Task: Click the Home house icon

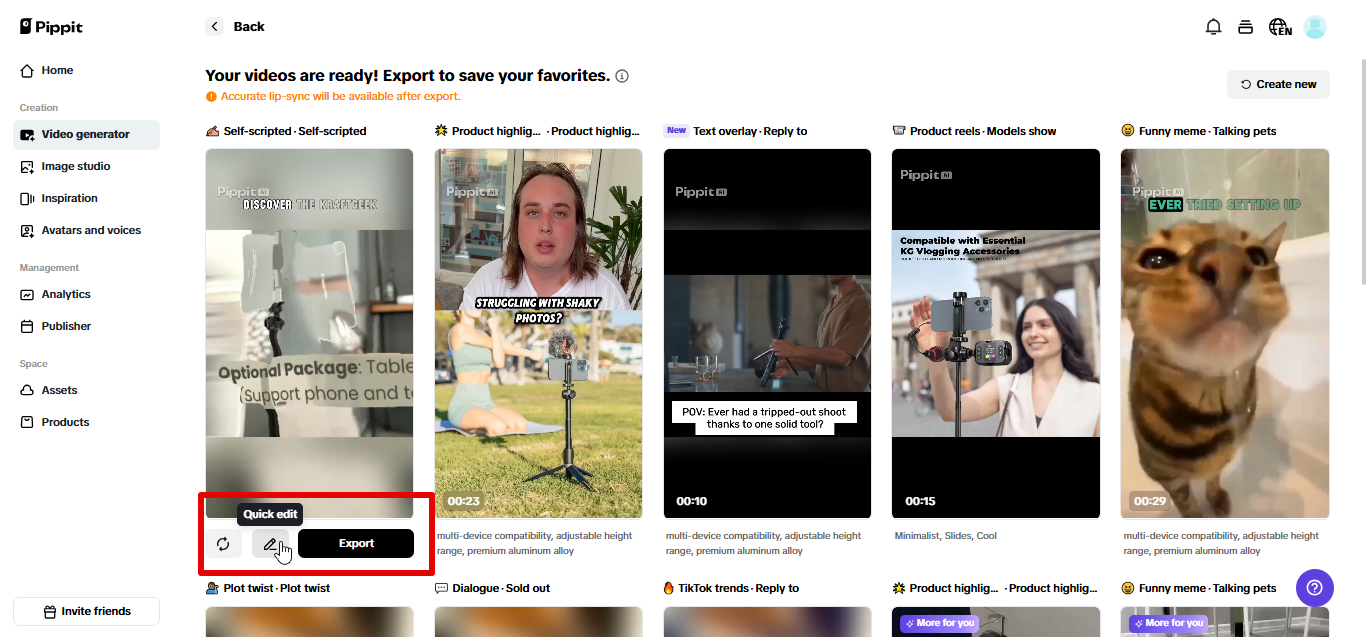Action: click(x=27, y=70)
